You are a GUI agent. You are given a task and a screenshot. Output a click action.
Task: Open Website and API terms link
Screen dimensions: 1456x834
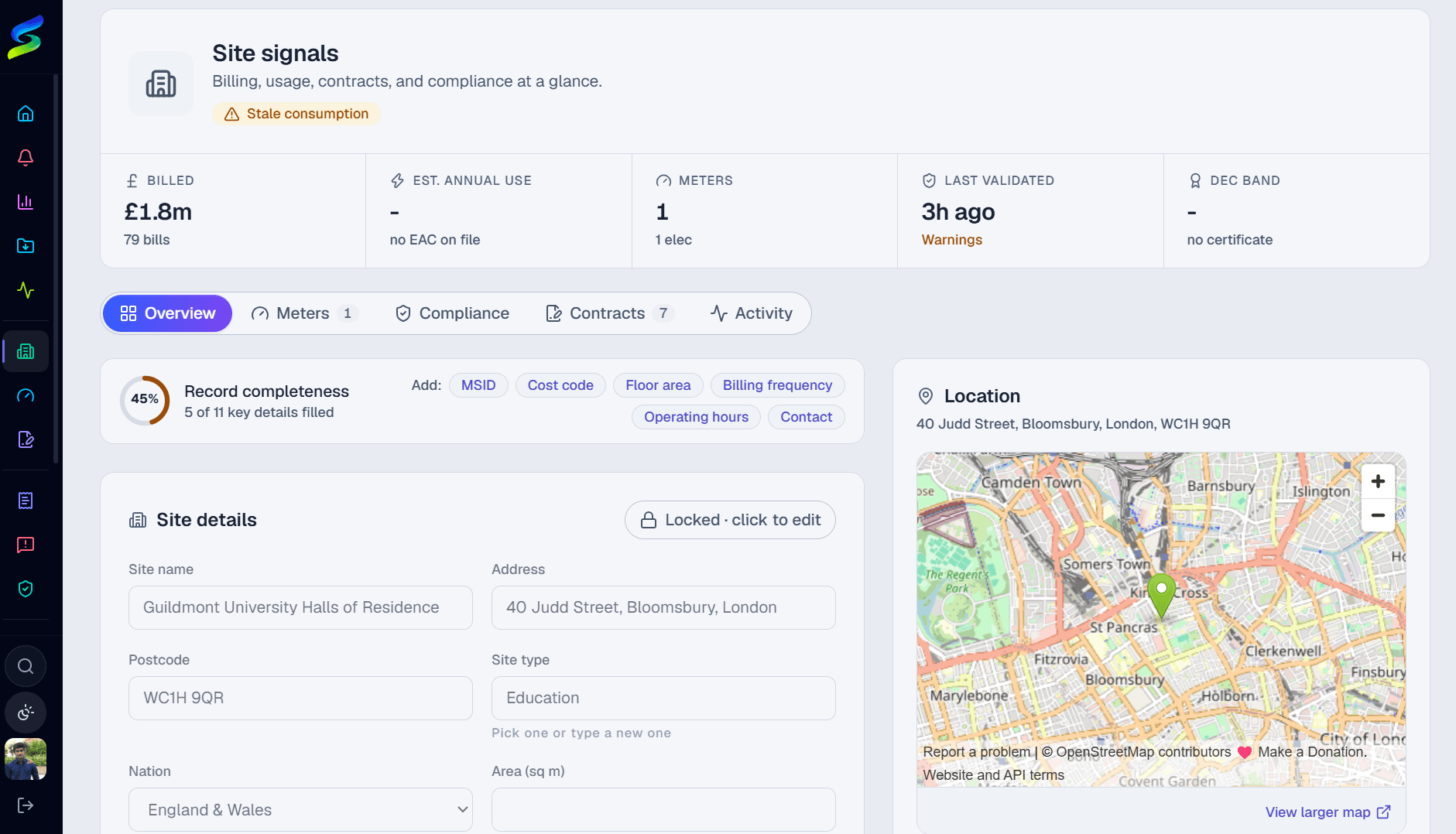tap(993, 775)
